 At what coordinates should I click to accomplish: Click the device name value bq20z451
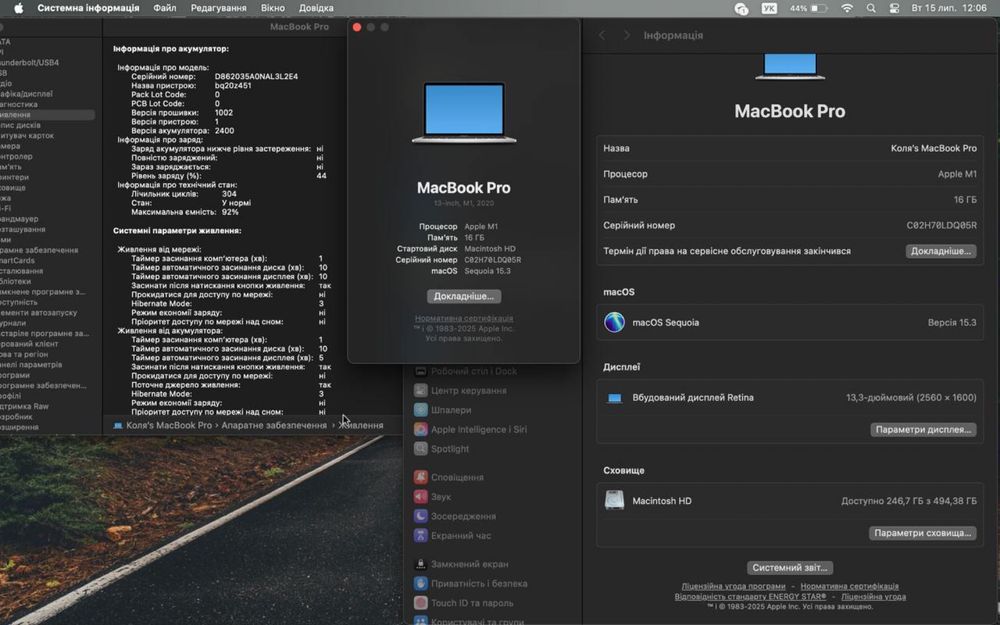pos(233,85)
